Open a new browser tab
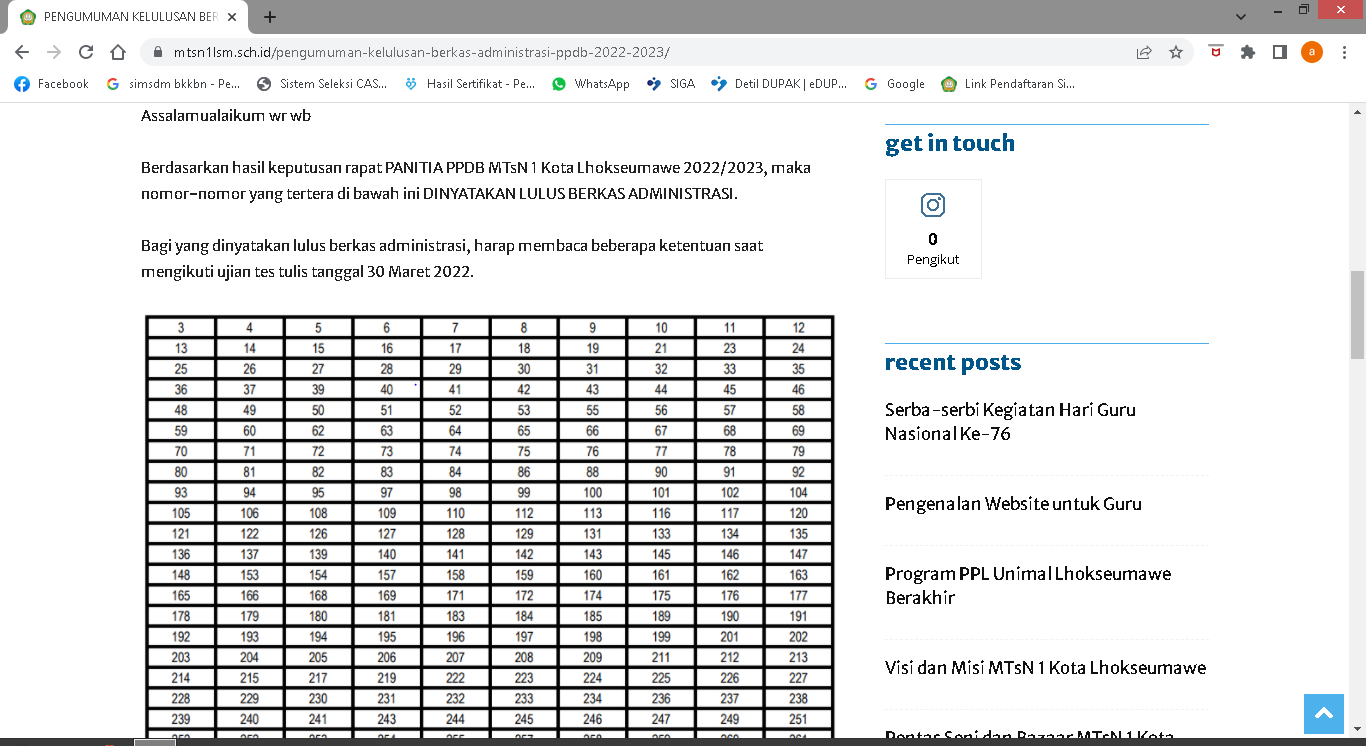 coord(270,17)
